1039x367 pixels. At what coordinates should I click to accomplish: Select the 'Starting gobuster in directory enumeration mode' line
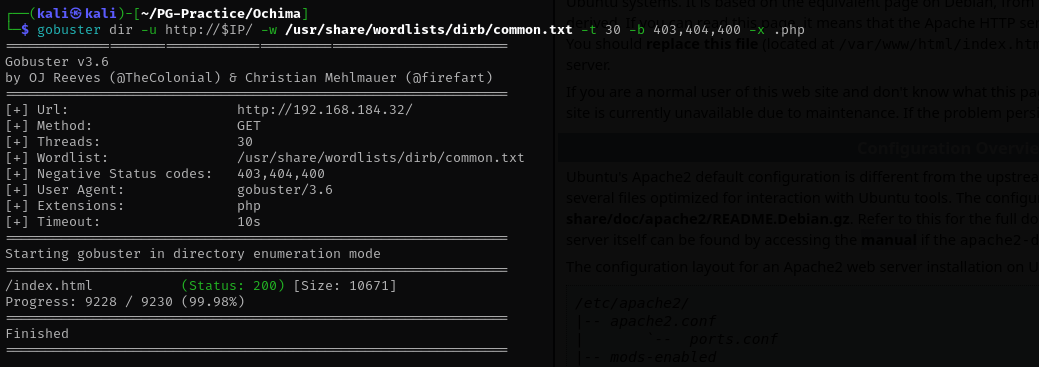pos(193,254)
